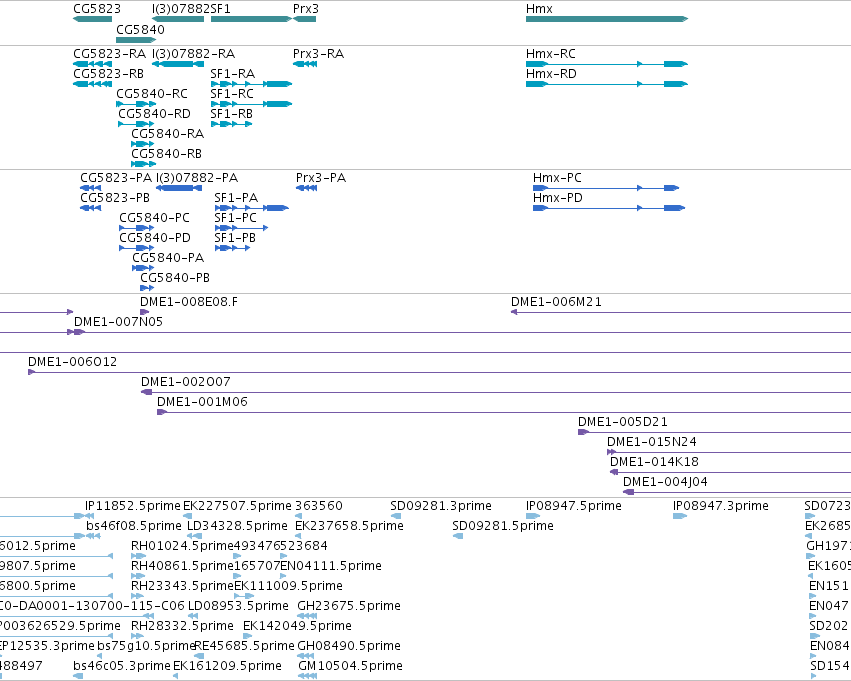The image size is (851, 681).
Task: Click the EK237658.5prime EST label
Action: click(350, 526)
